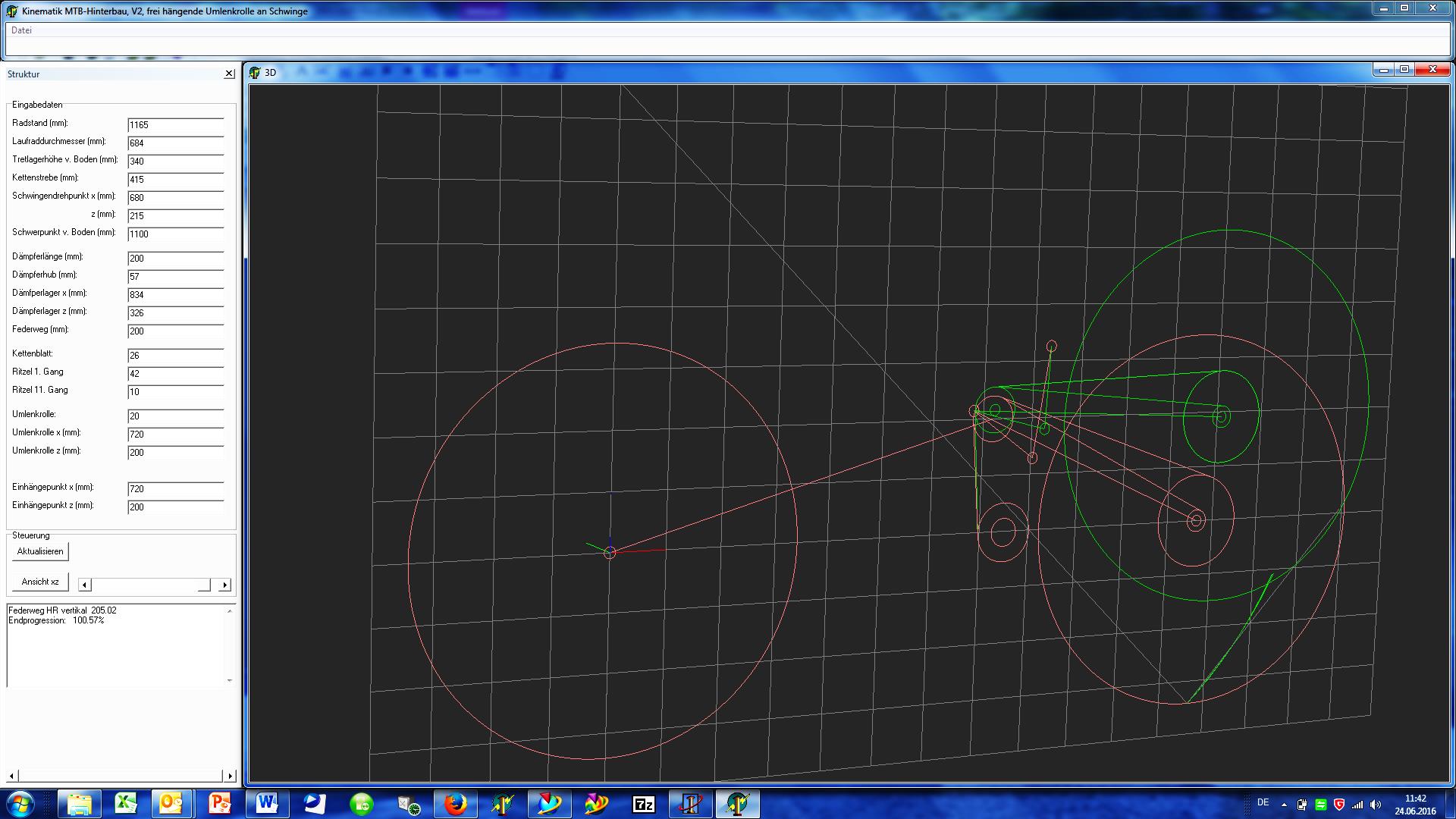Click the DE language indicator
The height and width of the screenshot is (819, 1456).
1263,802
